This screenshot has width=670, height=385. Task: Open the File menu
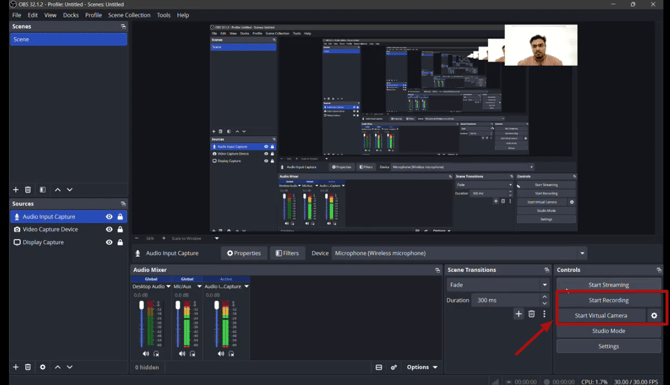tap(17, 15)
